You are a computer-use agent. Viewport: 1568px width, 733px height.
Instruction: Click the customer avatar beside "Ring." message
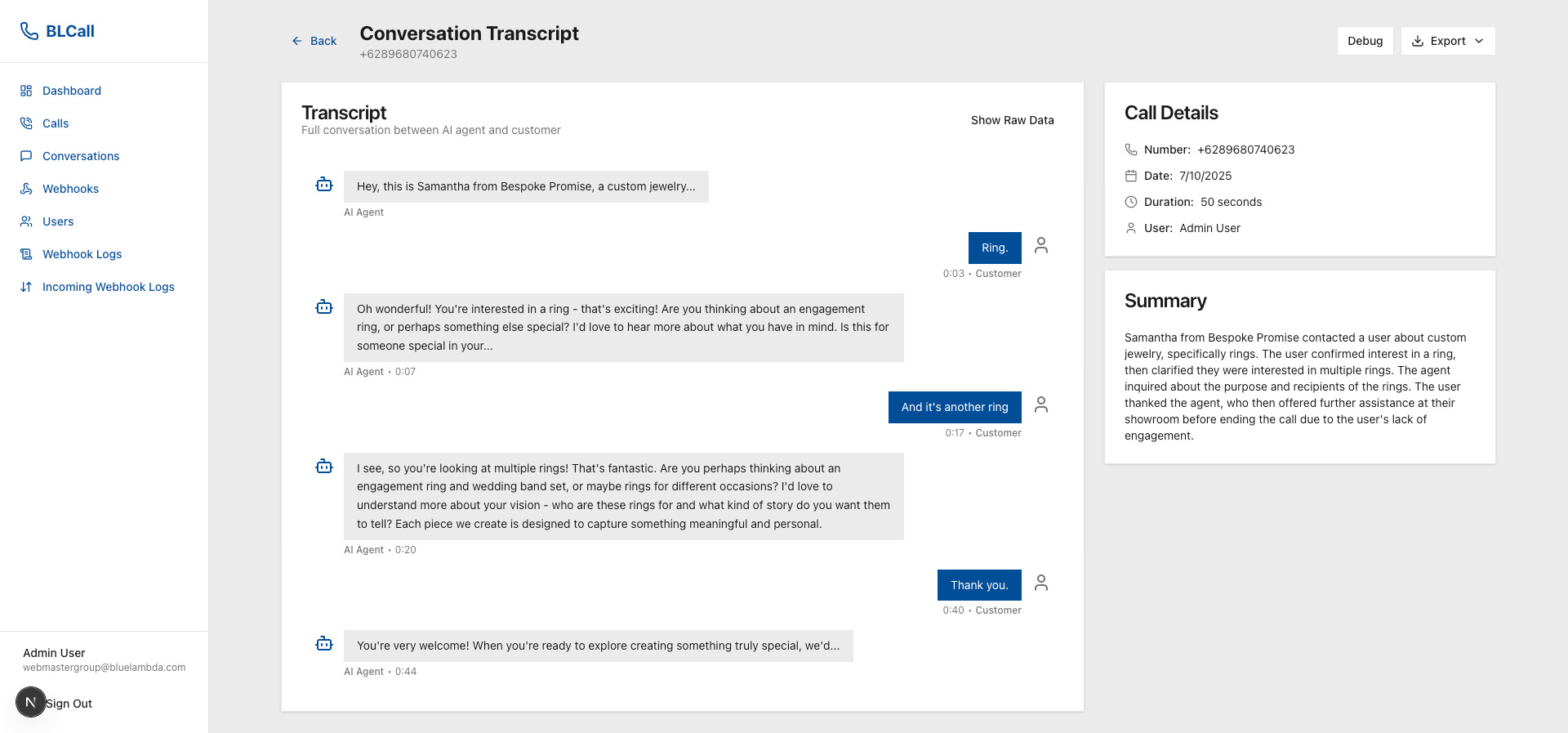tap(1041, 245)
